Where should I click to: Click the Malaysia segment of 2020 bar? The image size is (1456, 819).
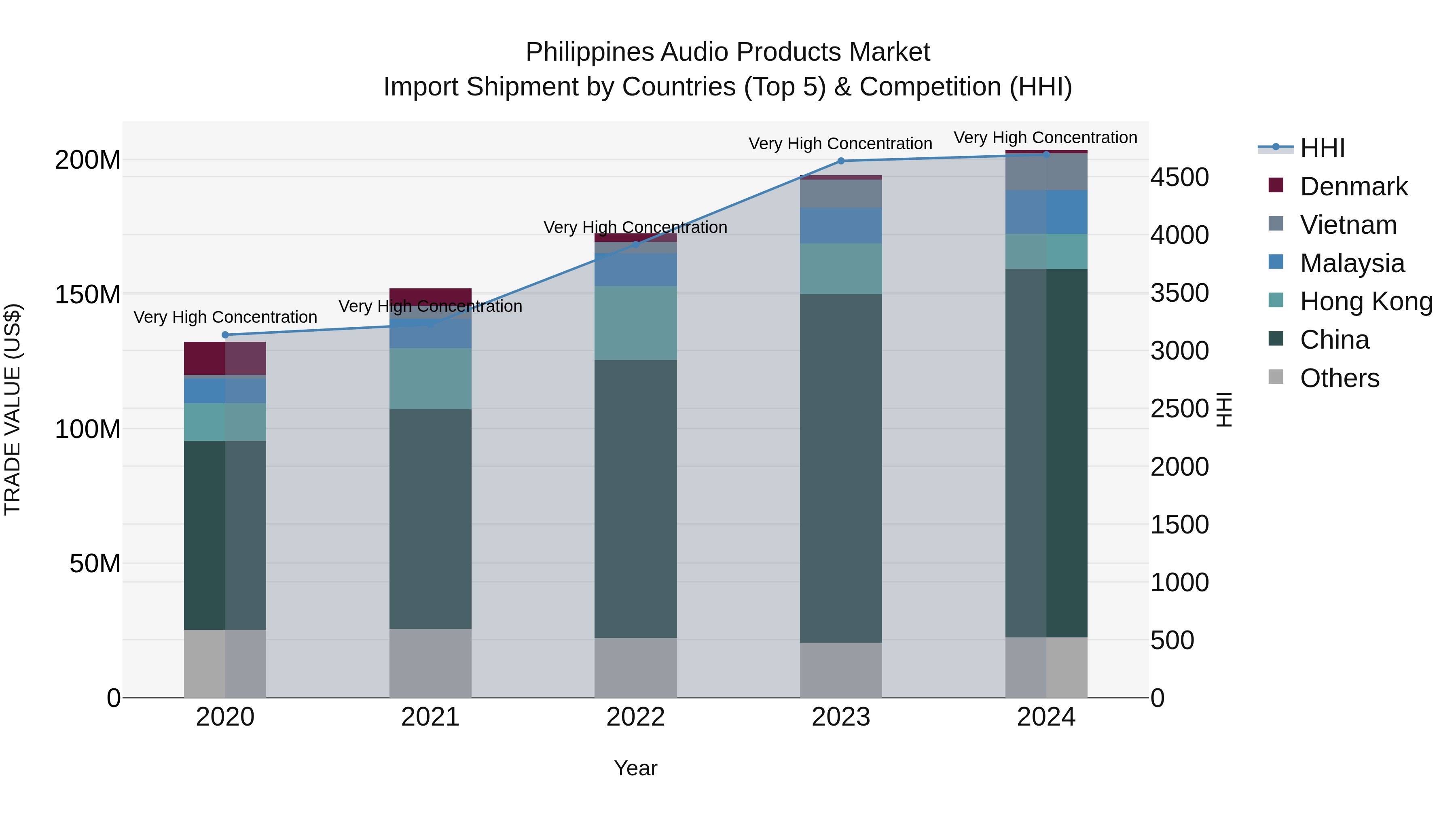click(225, 391)
